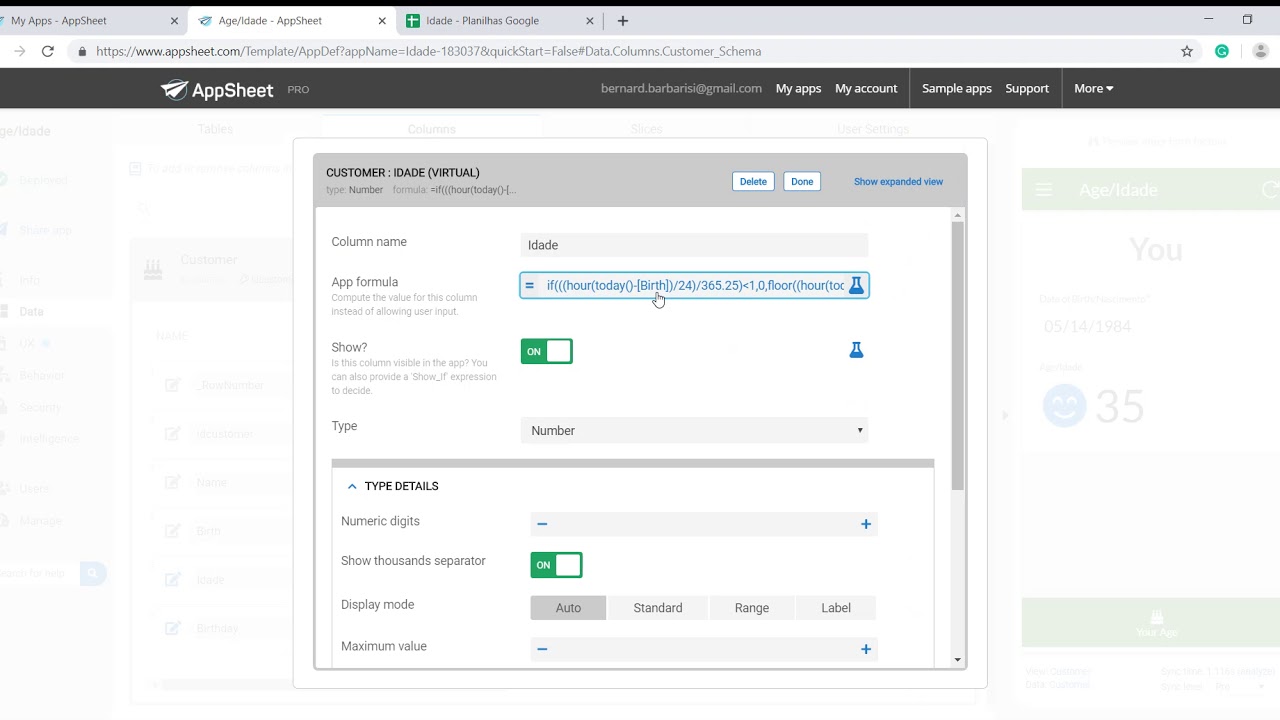Bookmark this page with star icon
Viewport: 1280px width, 720px height.
click(x=1187, y=51)
